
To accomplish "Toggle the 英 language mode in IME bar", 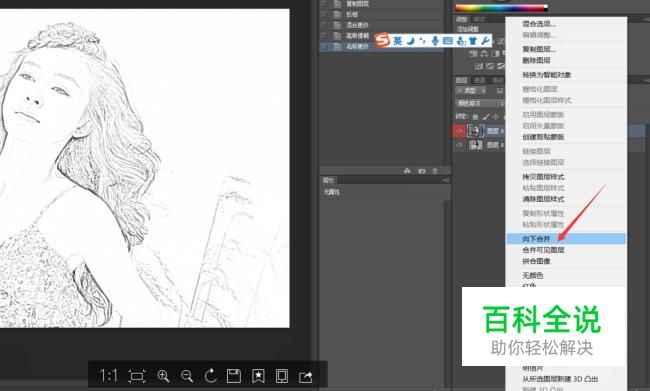I will coord(398,41).
